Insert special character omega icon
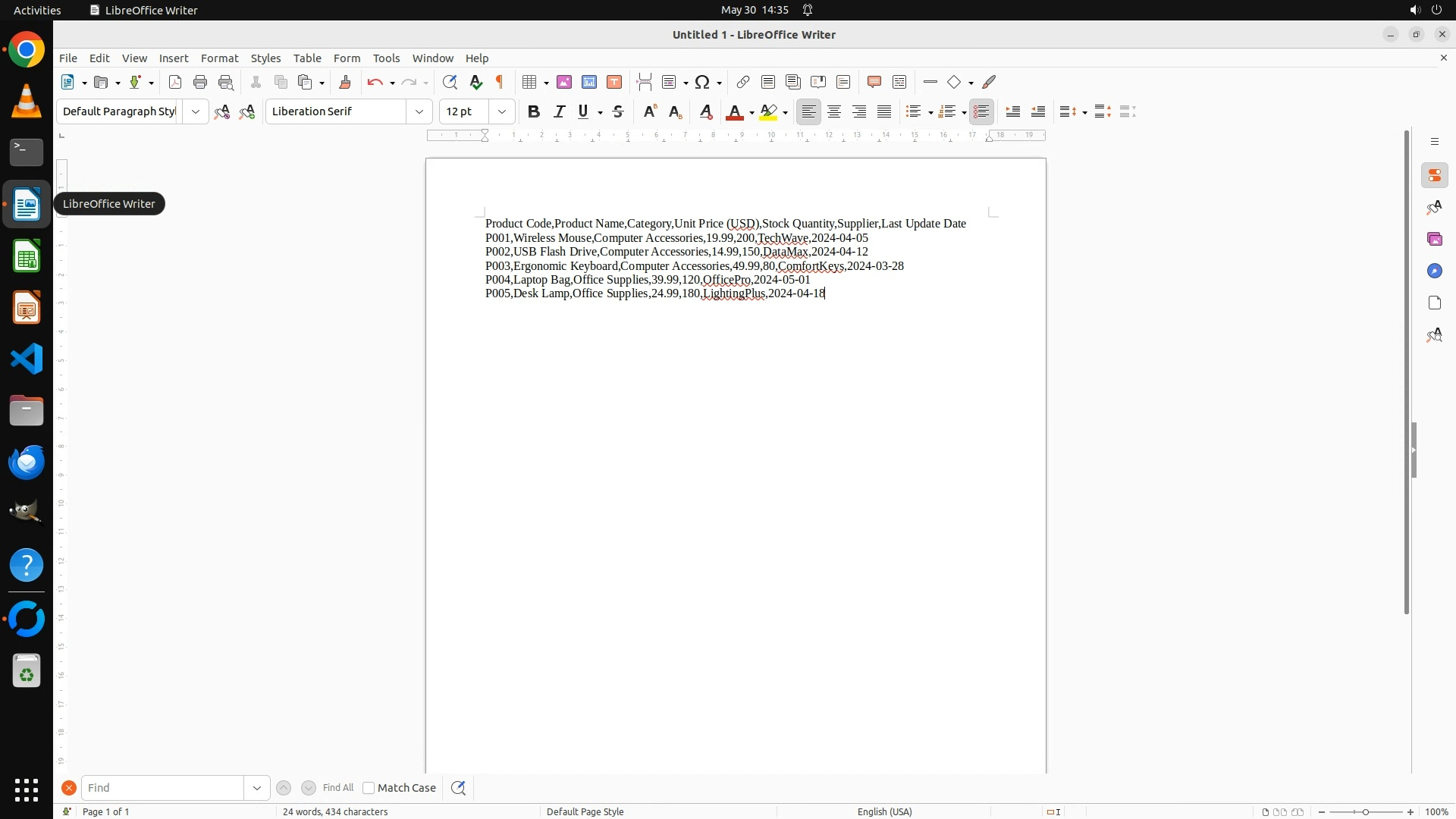1456x819 pixels. [702, 82]
